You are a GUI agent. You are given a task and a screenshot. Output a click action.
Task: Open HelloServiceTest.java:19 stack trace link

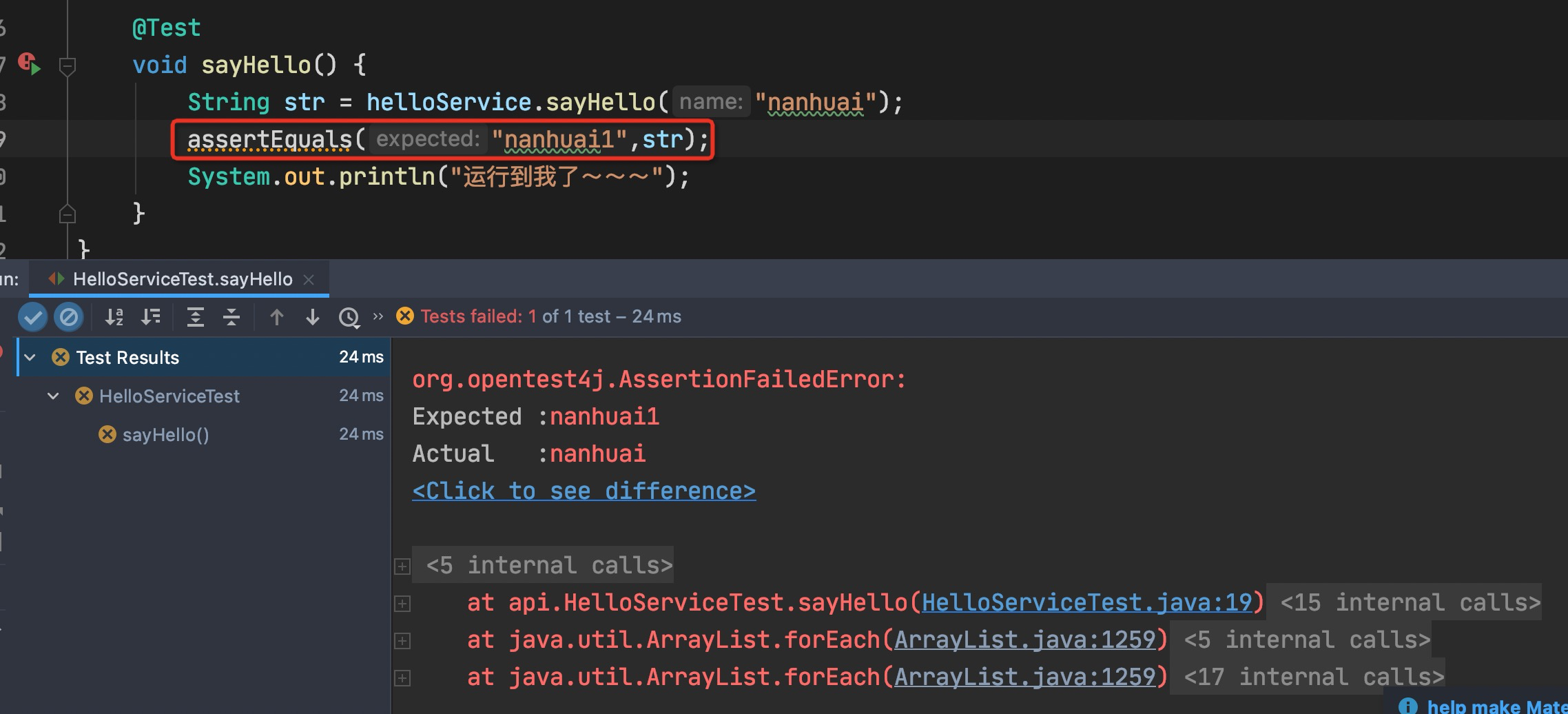tap(1086, 602)
